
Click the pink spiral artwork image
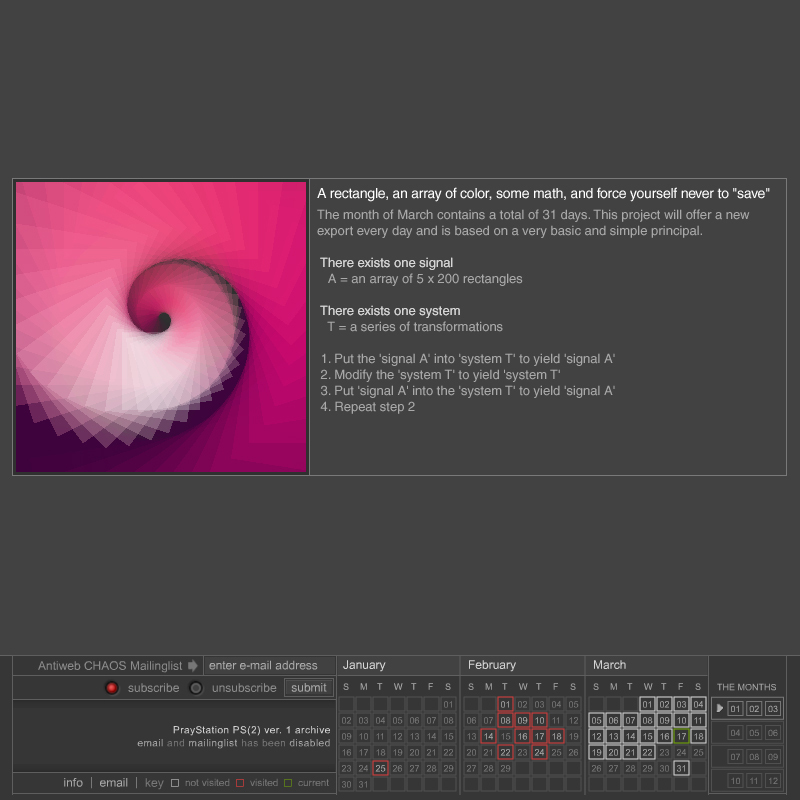click(x=161, y=327)
